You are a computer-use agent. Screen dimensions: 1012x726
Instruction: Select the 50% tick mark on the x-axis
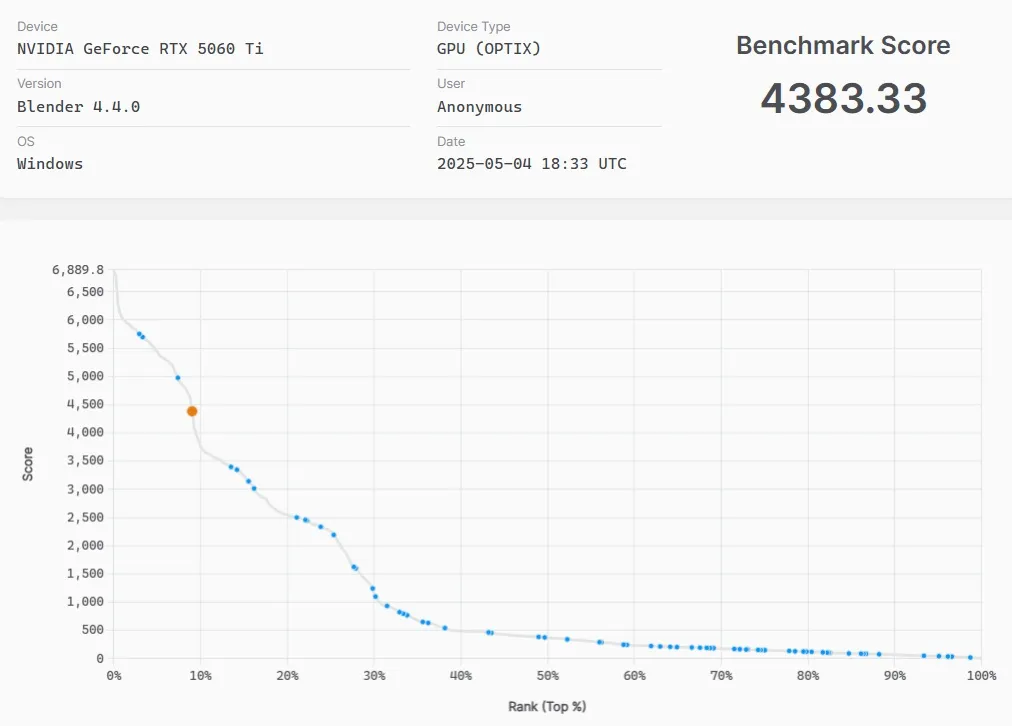point(547,675)
